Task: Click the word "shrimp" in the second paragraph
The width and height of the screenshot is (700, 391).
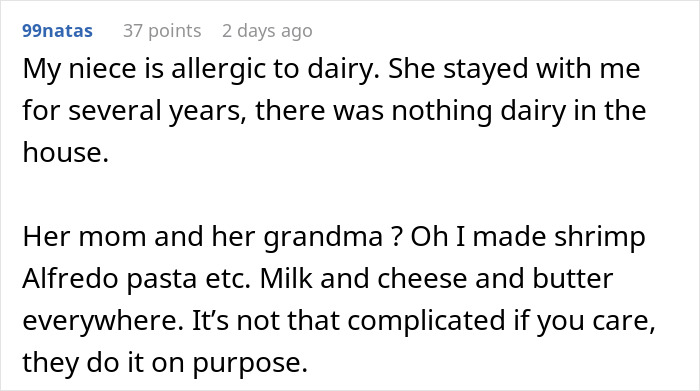Action: point(600,237)
